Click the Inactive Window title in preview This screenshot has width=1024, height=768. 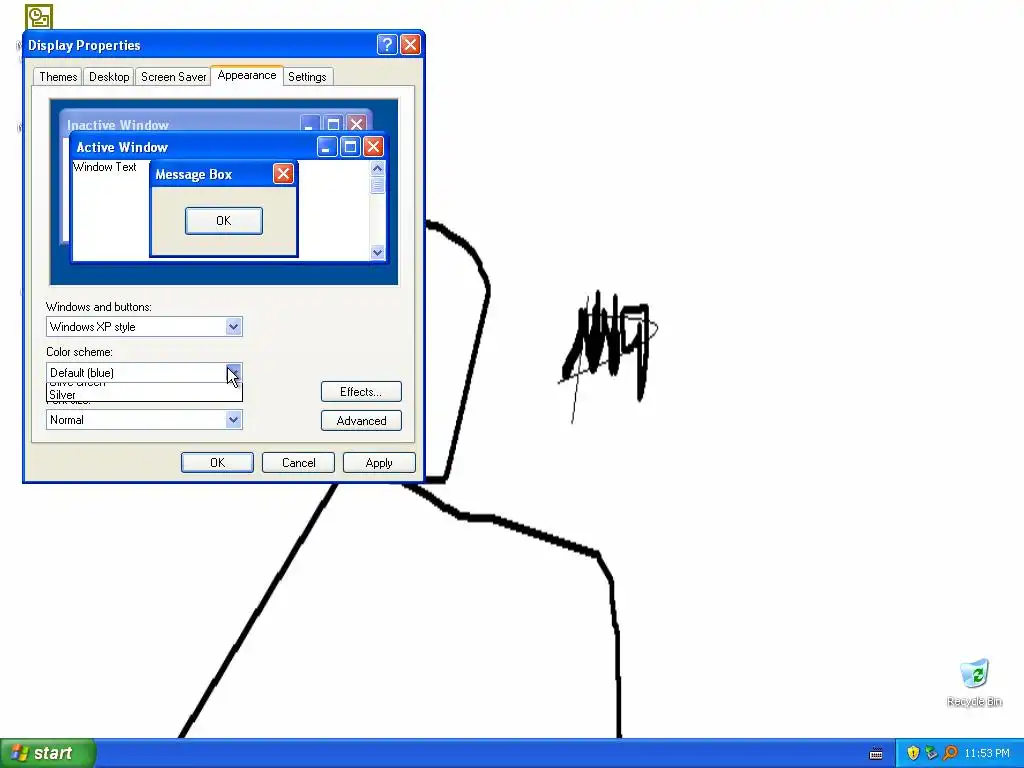tap(118, 125)
